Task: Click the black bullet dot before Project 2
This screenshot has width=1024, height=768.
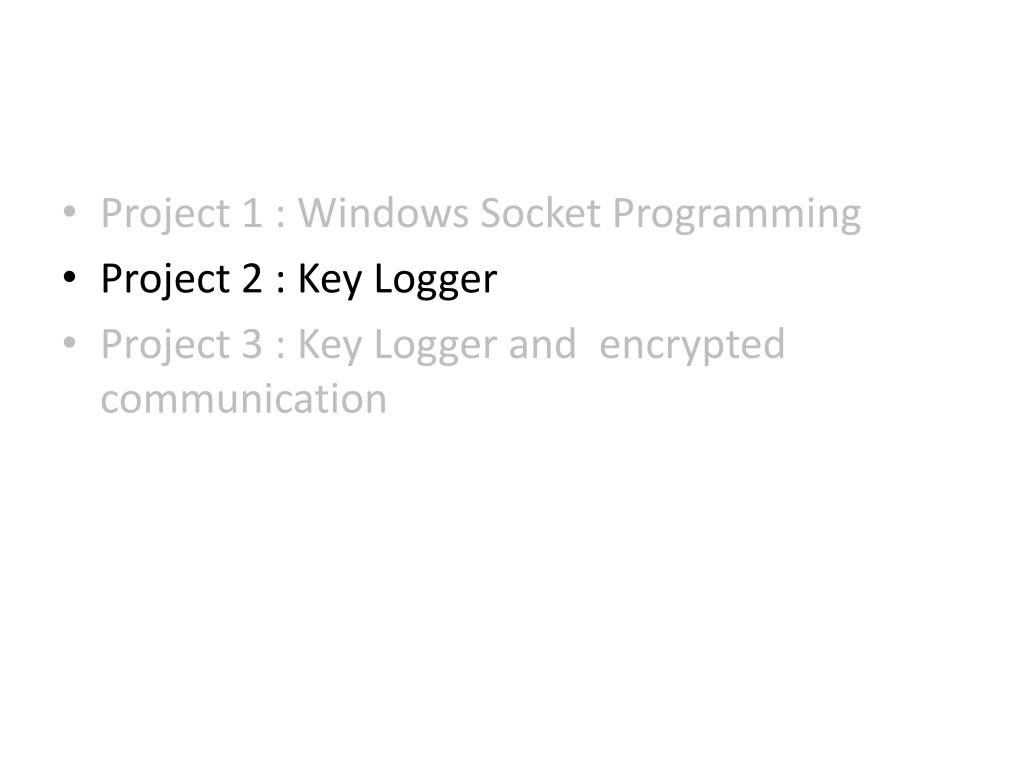Action: (69, 277)
